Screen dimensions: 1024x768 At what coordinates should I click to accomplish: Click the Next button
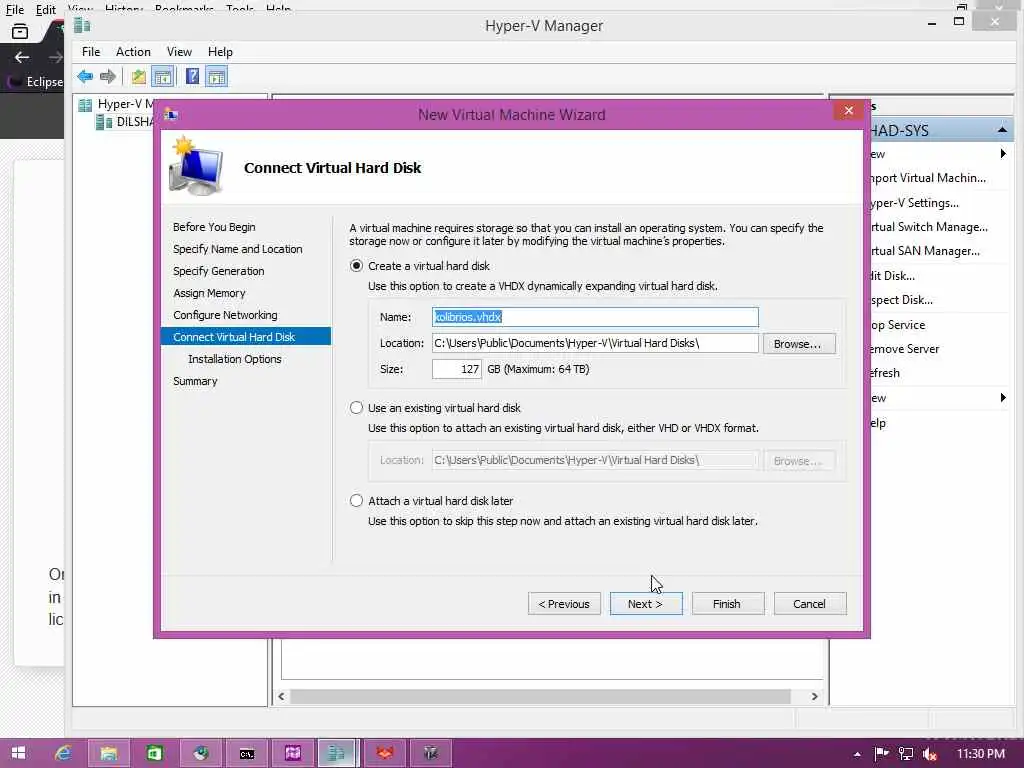(x=646, y=604)
